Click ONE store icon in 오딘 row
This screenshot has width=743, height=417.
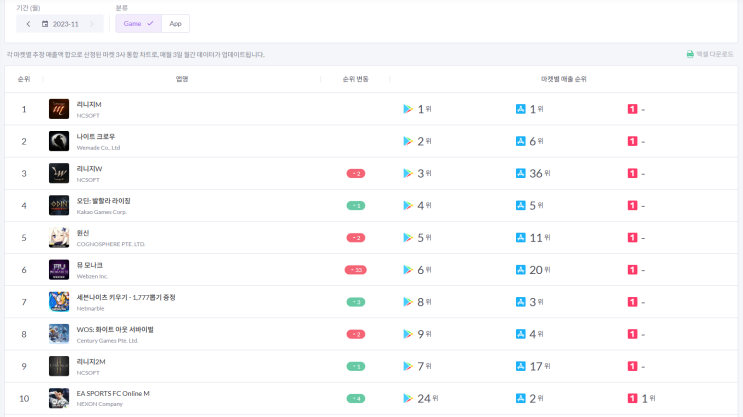pyautogui.click(x=632, y=205)
